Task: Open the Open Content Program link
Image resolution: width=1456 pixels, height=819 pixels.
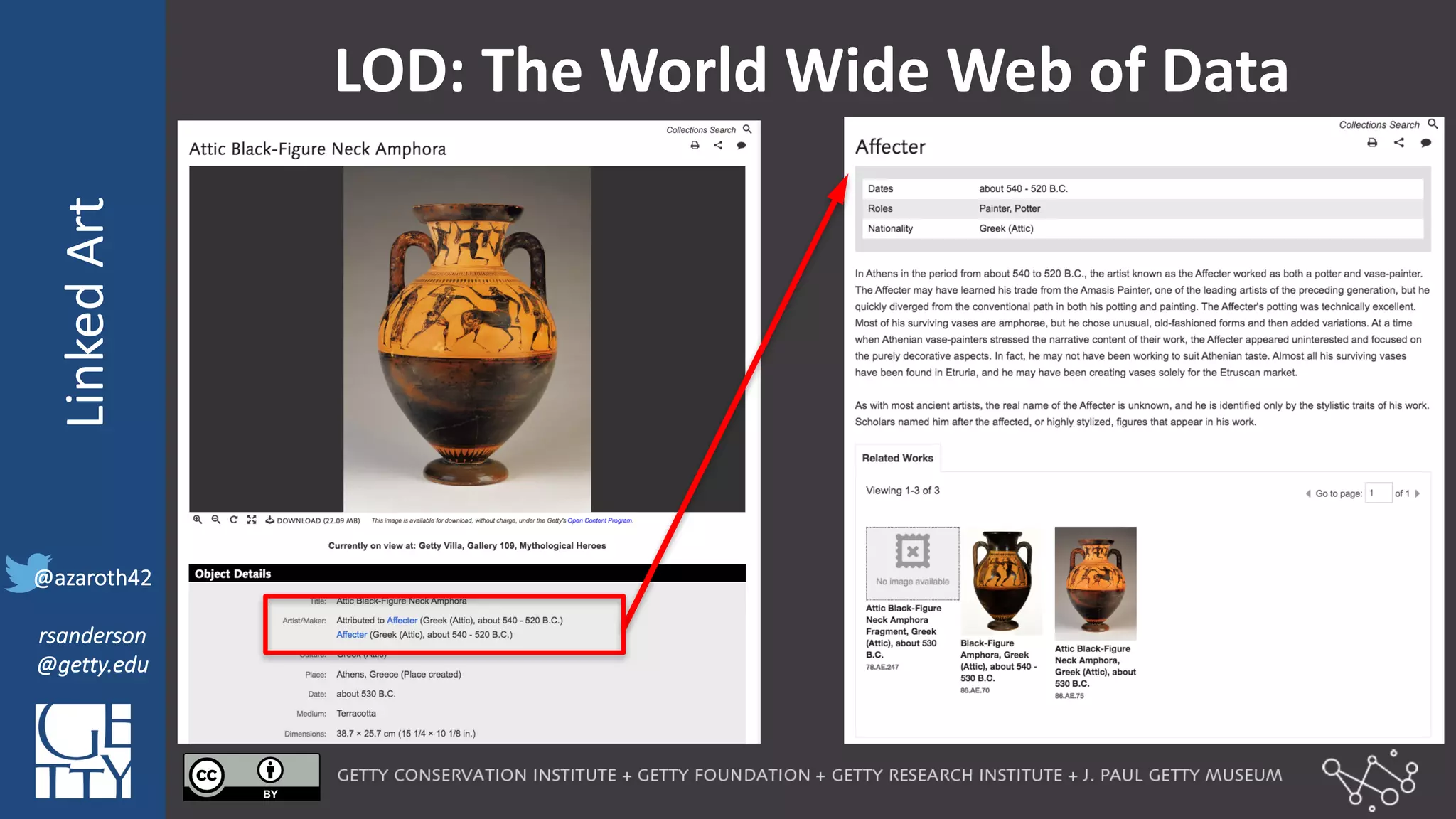Action: pos(599,520)
